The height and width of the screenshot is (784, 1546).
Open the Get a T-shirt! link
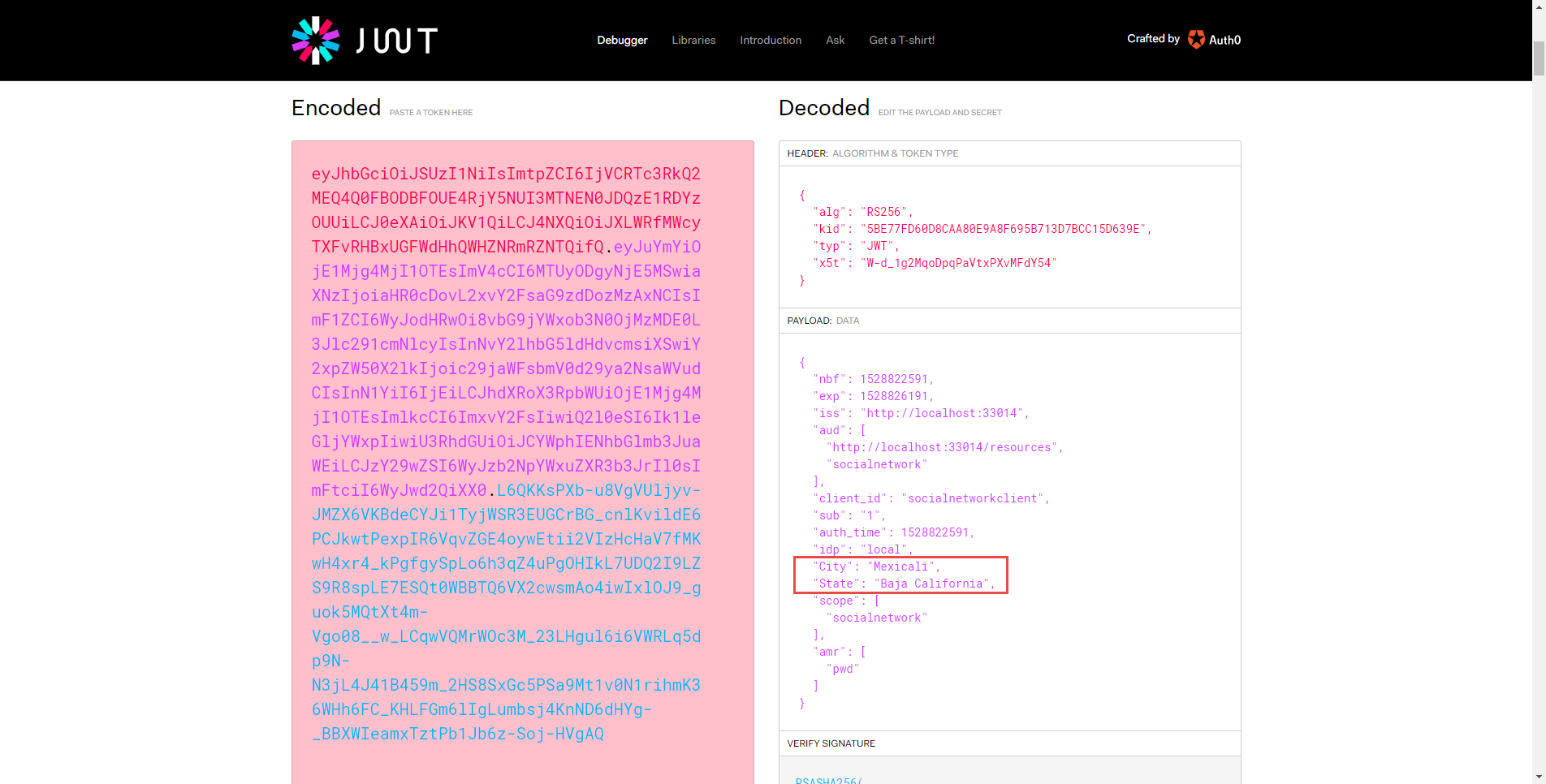point(901,40)
